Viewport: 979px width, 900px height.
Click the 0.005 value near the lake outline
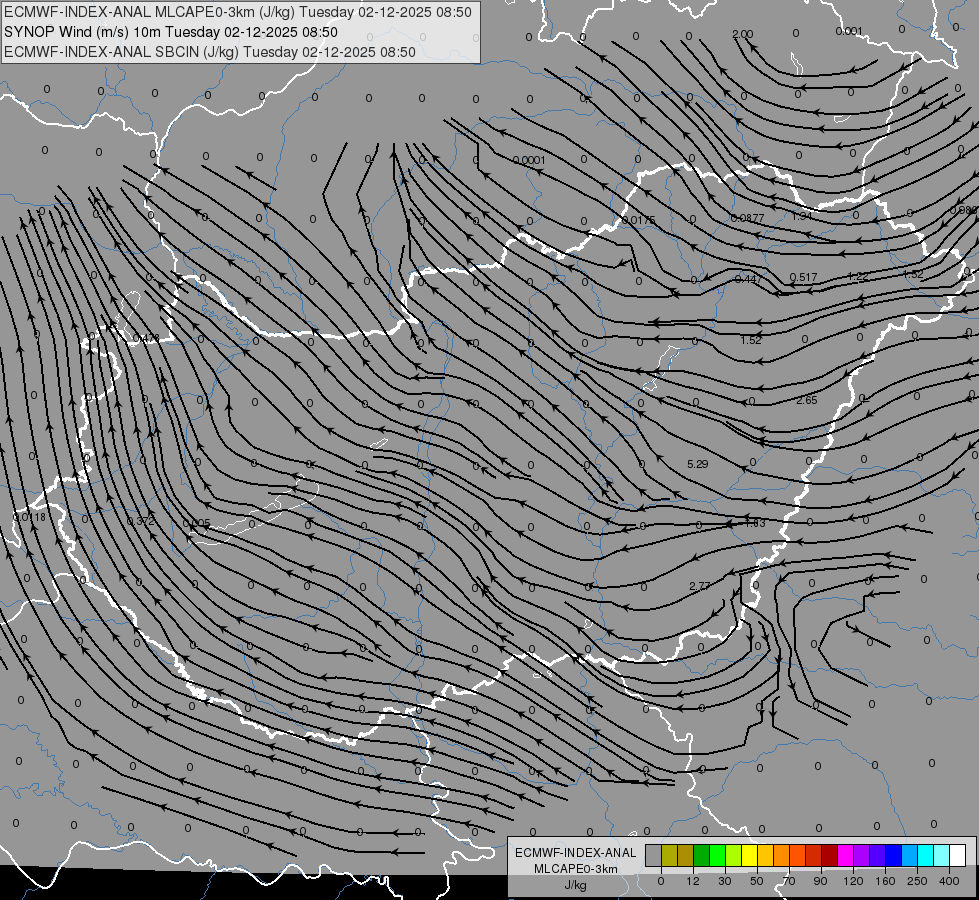[x=196, y=523]
